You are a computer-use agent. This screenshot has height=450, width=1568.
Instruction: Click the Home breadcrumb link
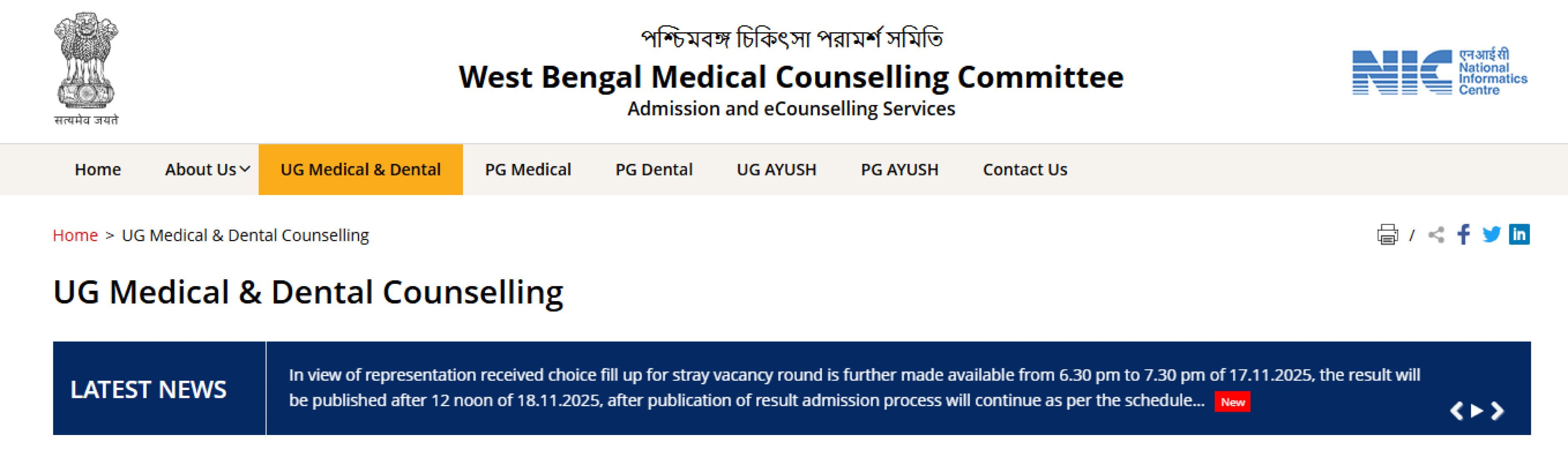pos(75,235)
